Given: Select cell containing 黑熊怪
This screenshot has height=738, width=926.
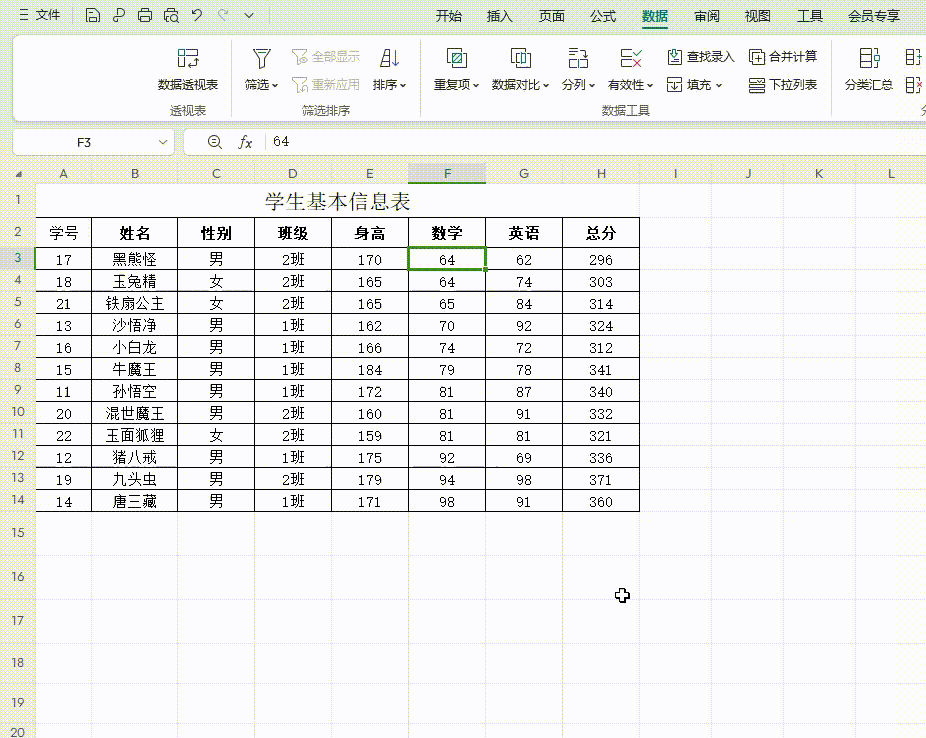Looking at the screenshot, I should [135, 259].
